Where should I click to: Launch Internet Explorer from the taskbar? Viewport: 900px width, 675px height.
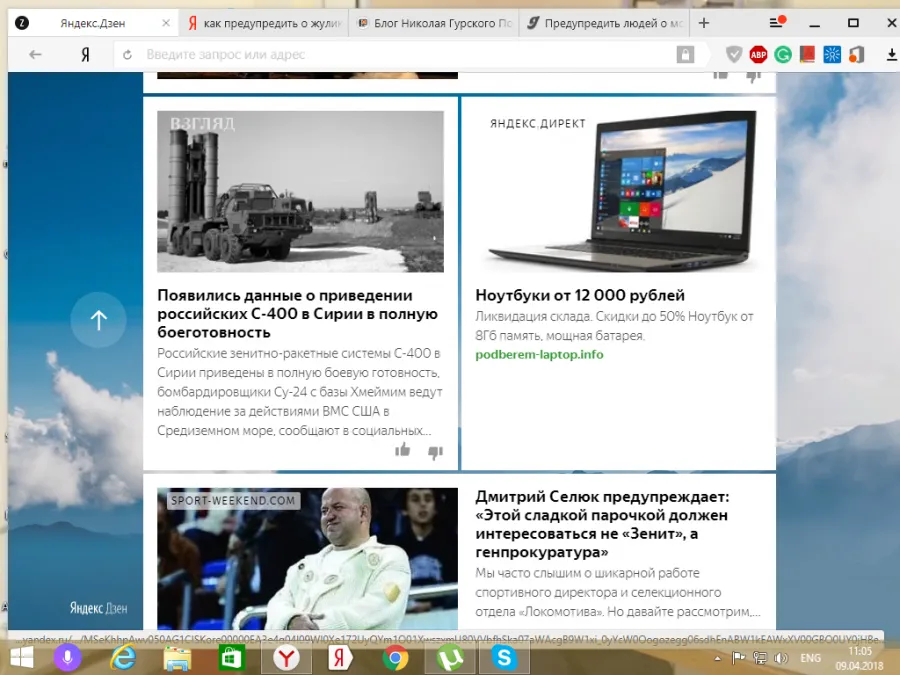pos(122,657)
